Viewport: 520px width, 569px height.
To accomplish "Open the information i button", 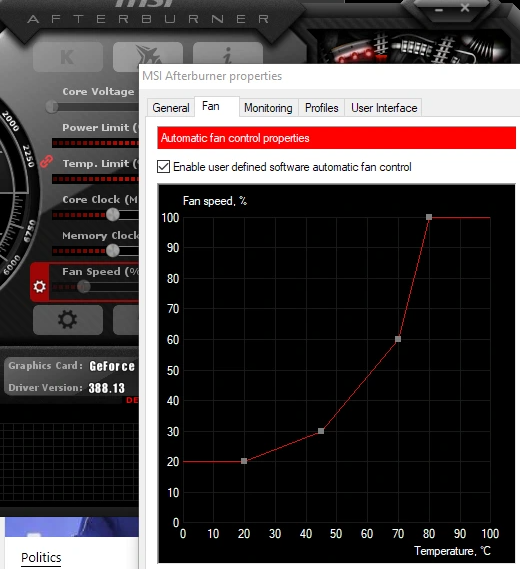I will click(x=228, y=53).
